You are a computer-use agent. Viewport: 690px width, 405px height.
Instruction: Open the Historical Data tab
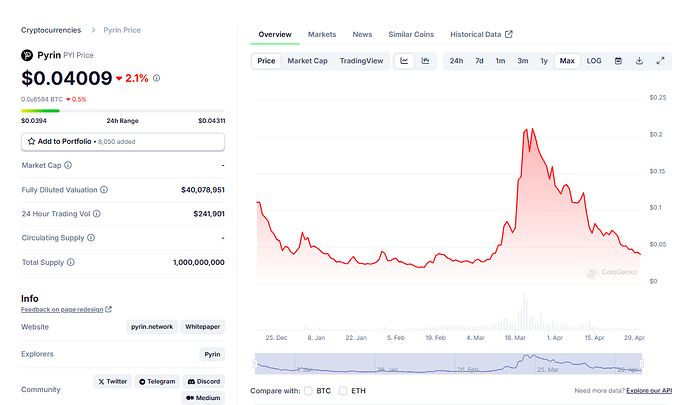click(x=481, y=34)
